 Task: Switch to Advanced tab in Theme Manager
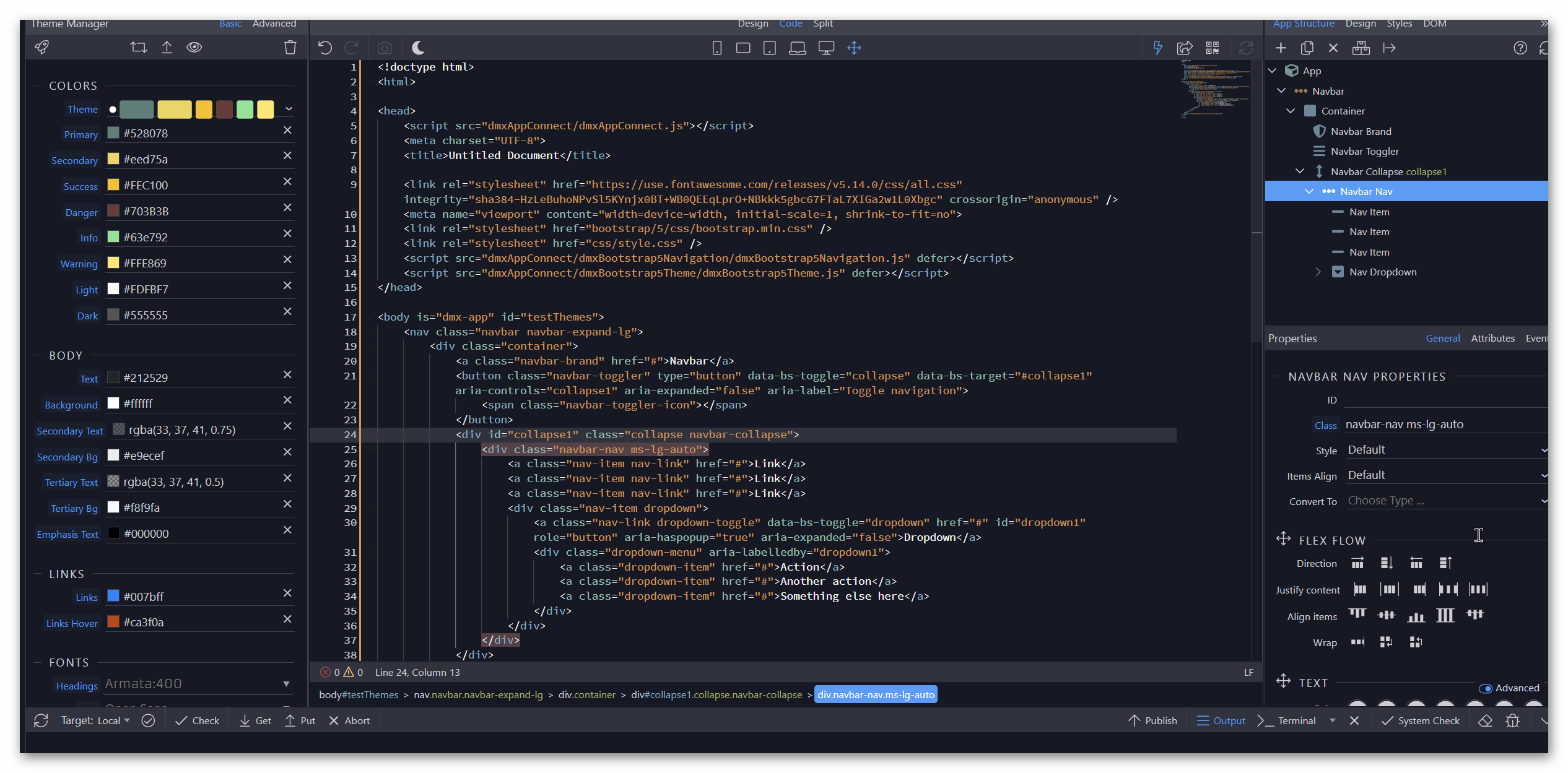[274, 24]
